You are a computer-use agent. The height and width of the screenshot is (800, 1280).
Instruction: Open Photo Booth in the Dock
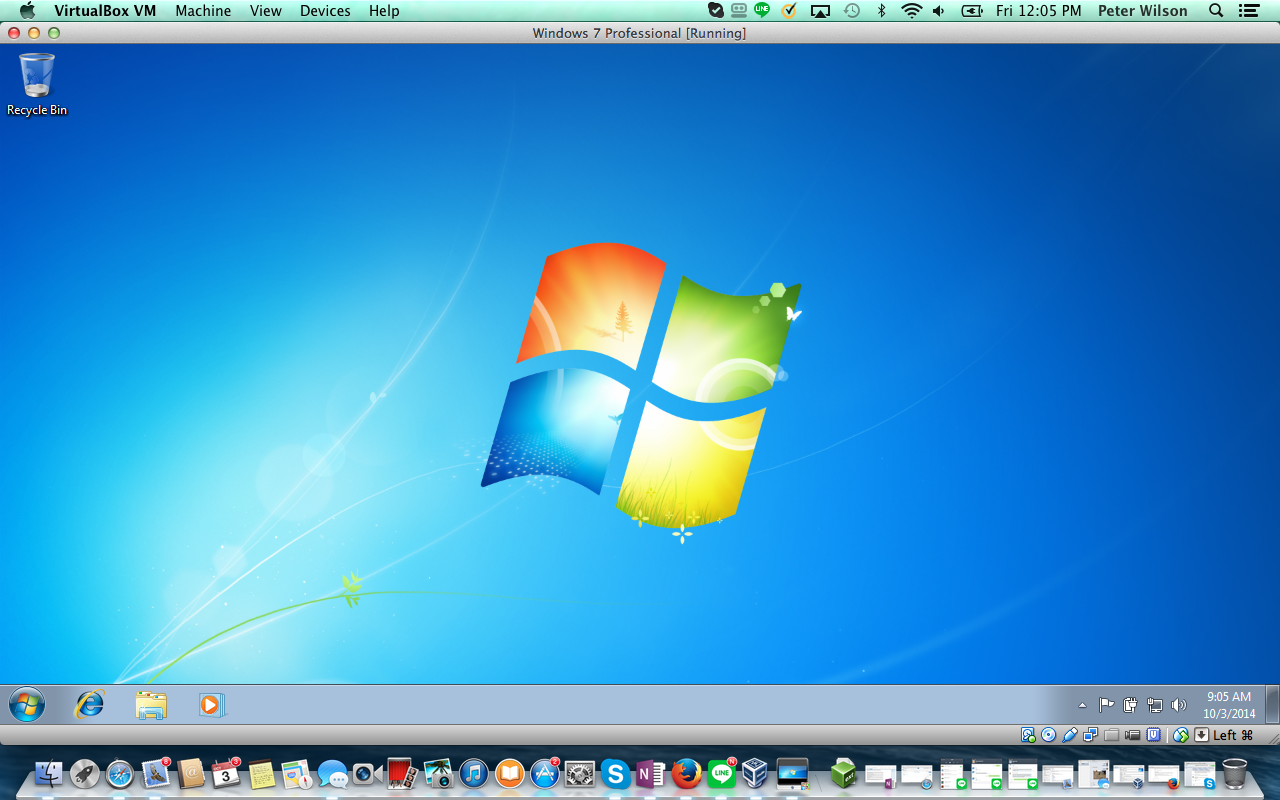pyautogui.click(x=402, y=773)
